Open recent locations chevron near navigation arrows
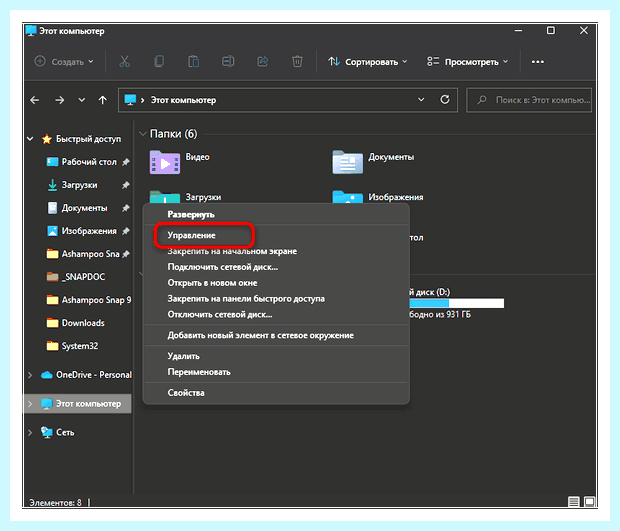Screen dimensions: 620x531 (81, 100)
